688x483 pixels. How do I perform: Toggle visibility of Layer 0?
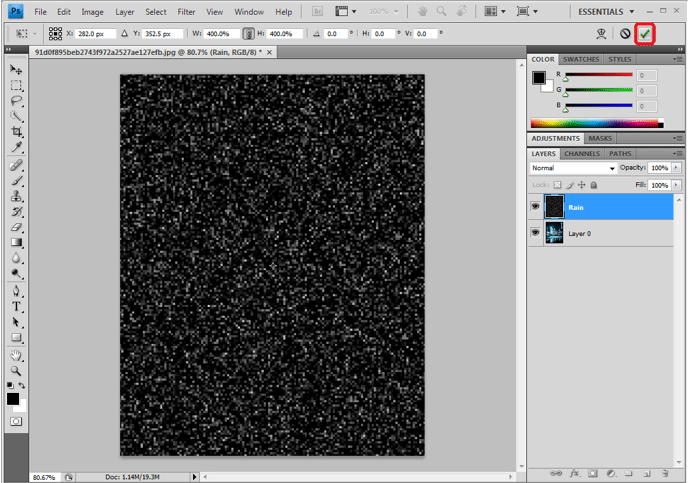tap(536, 234)
